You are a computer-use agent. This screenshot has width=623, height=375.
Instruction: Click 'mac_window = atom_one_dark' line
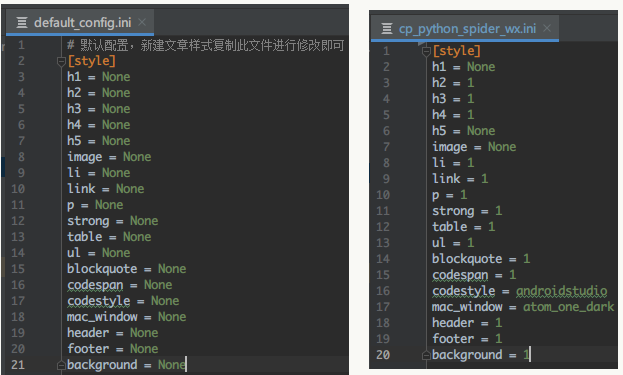(x=523, y=307)
